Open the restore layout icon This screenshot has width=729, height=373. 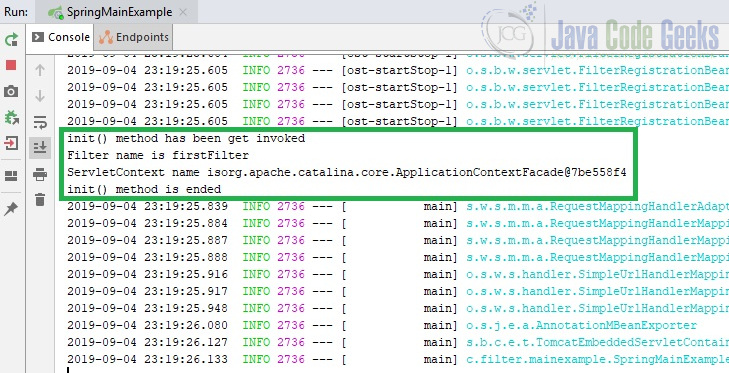(x=11, y=176)
